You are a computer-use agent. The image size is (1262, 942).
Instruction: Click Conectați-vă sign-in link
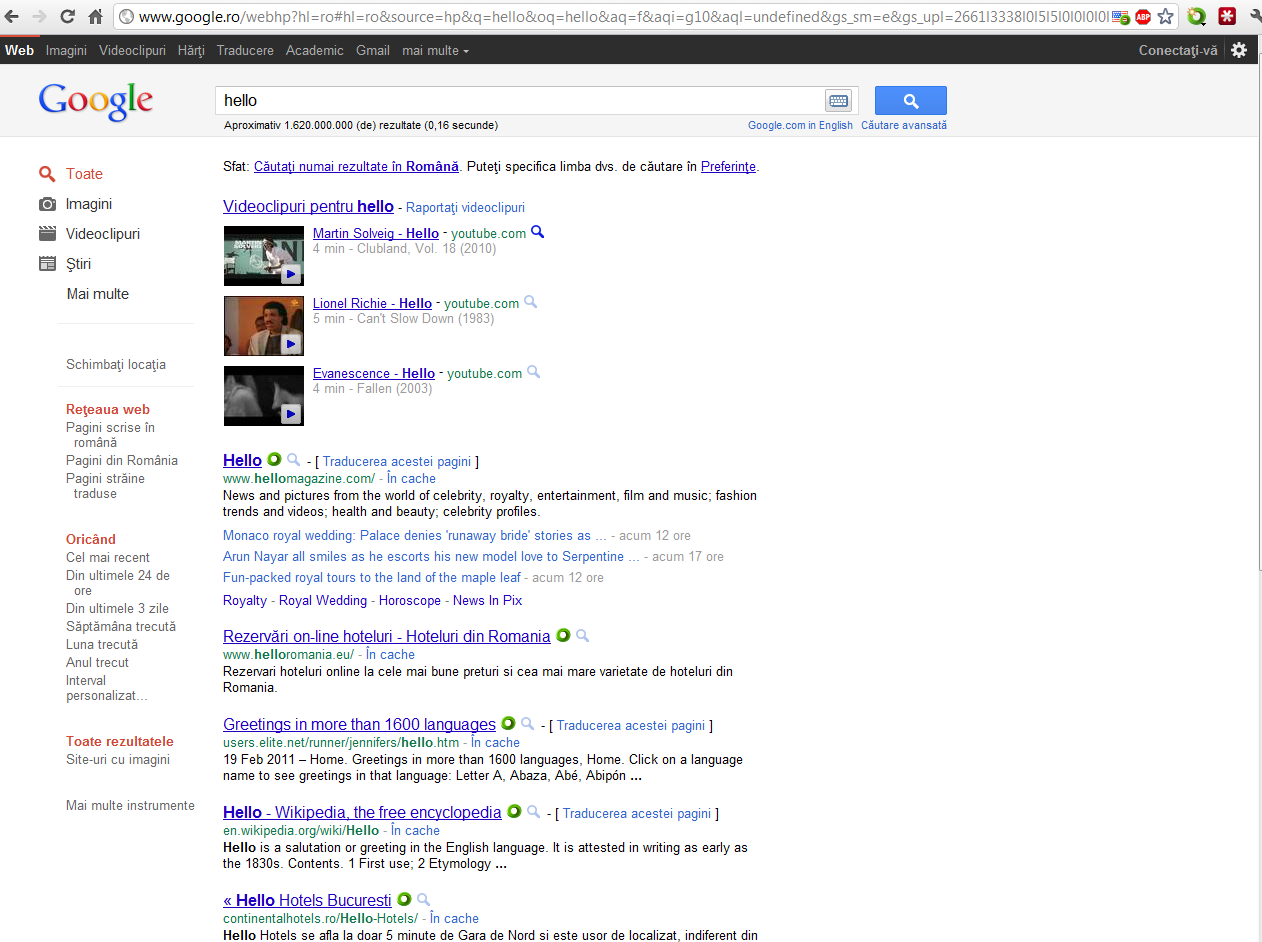[1178, 50]
